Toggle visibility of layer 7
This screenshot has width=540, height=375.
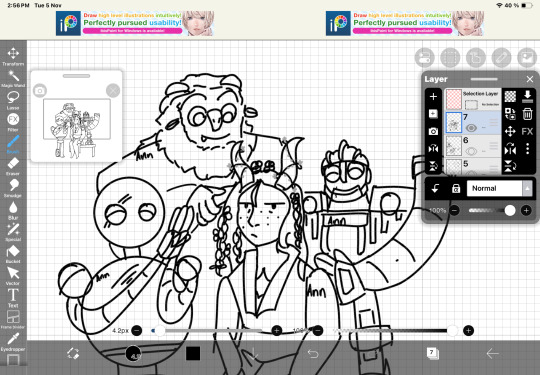tap(471, 128)
